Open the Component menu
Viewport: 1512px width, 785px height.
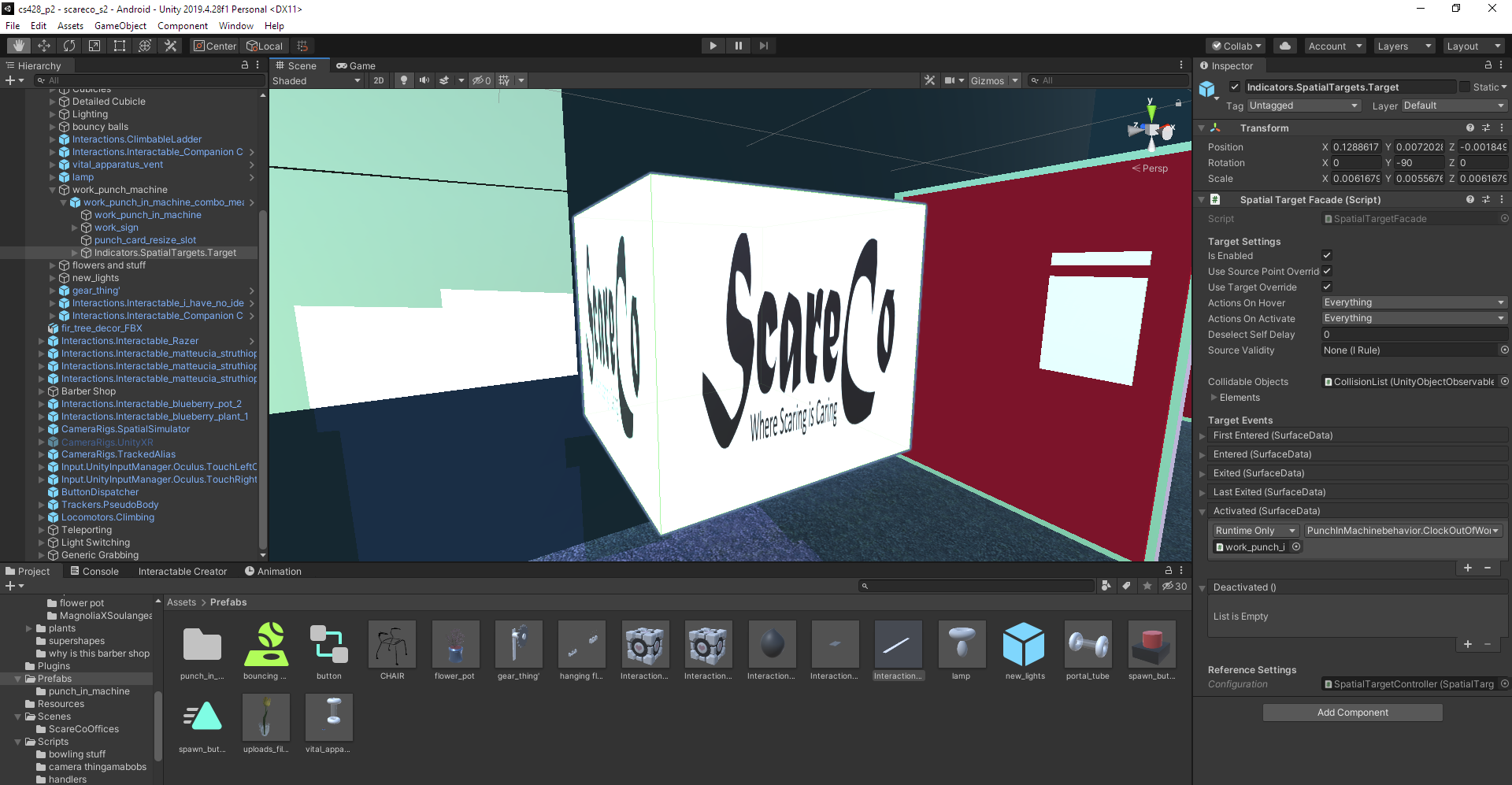coord(183,26)
